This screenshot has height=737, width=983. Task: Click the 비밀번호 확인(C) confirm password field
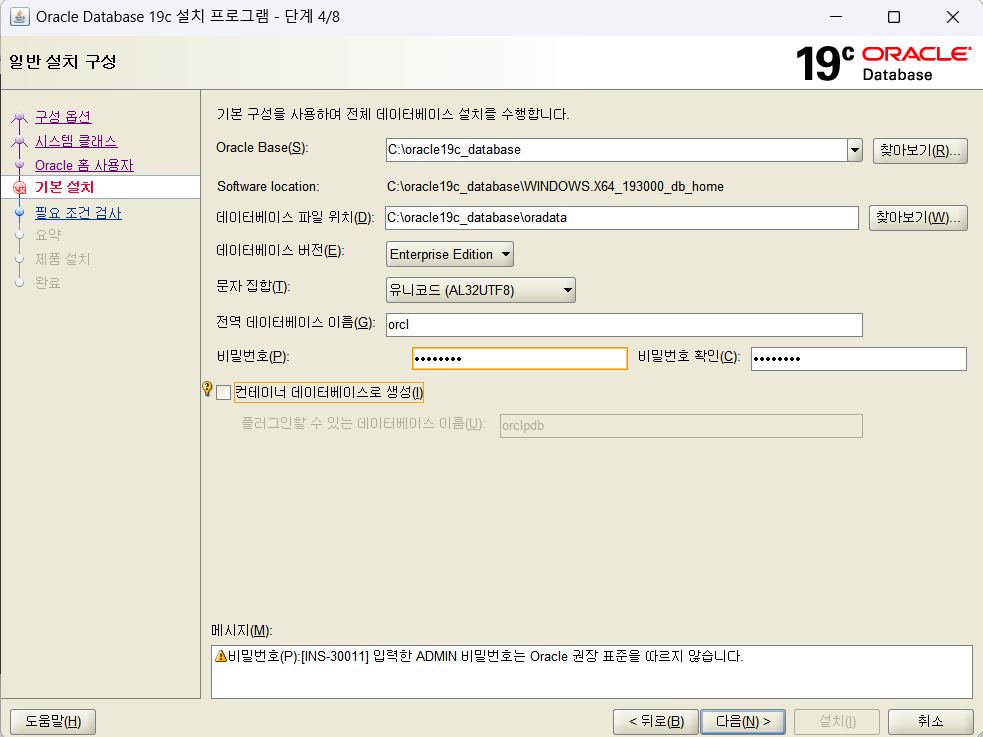click(859, 358)
